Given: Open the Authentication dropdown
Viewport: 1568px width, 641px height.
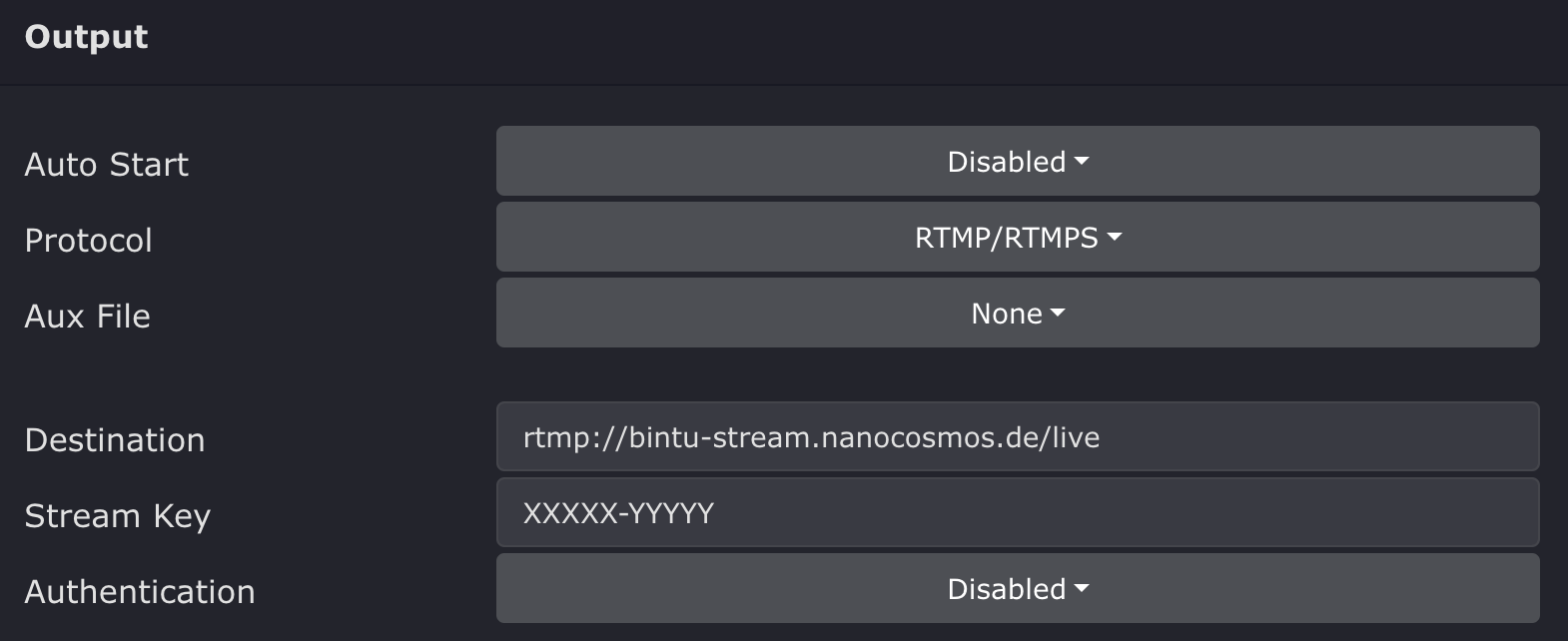Looking at the screenshot, I should [x=1017, y=589].
